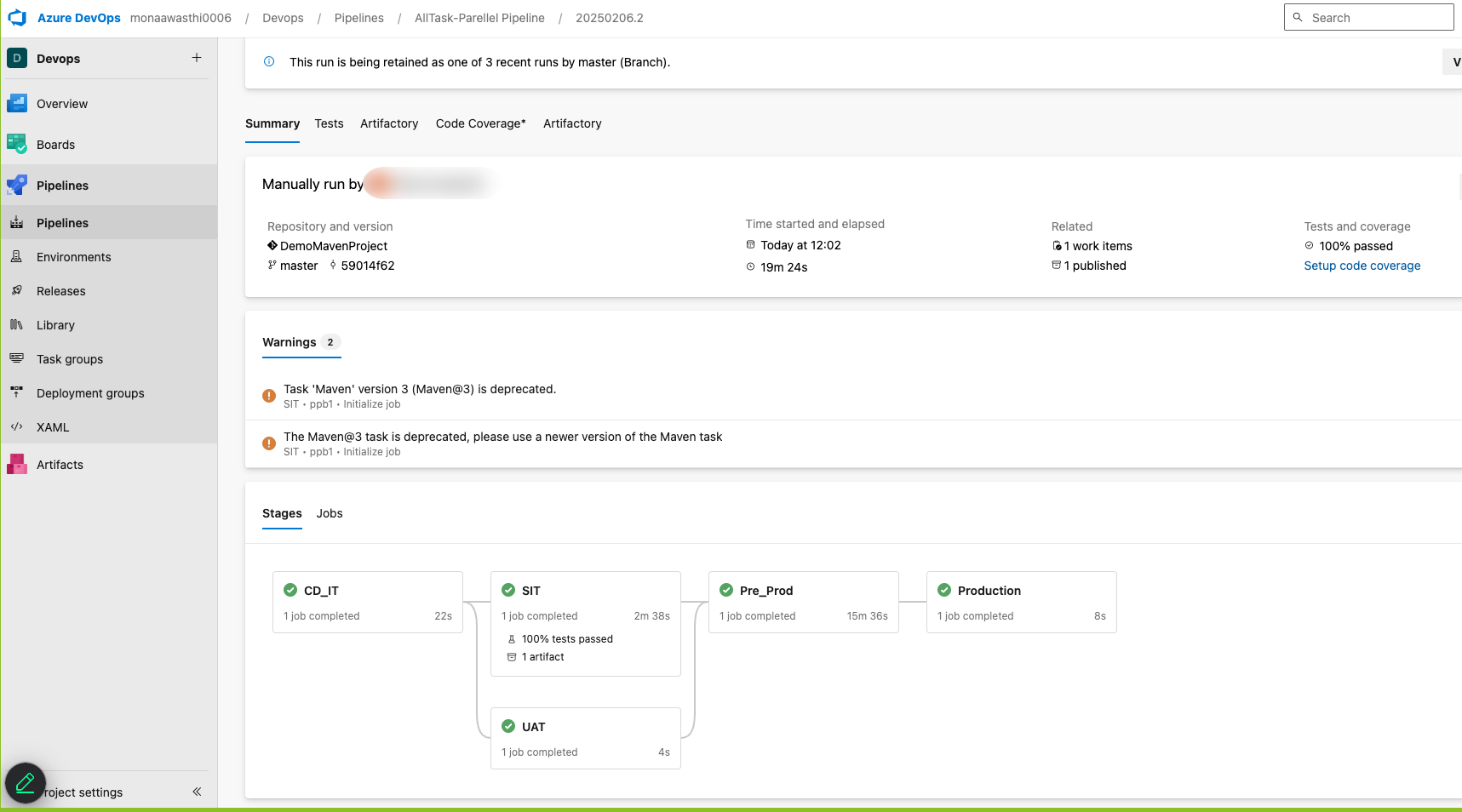
Task: Focus the Search input field
Action: click(x=1369, y=17)
